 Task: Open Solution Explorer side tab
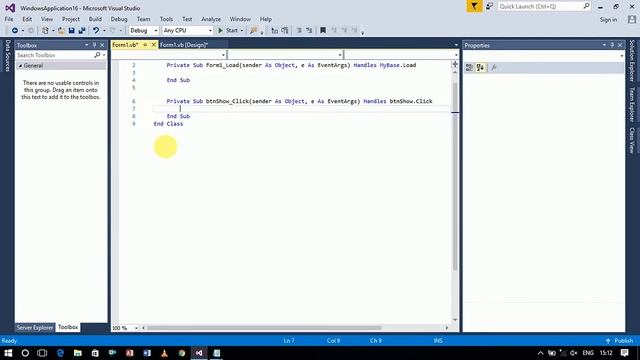click(632, 60)
